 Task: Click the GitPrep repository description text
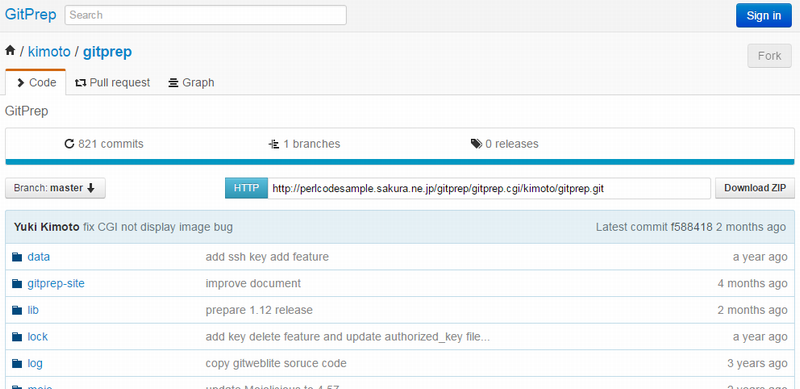click(x=27, y=111)
